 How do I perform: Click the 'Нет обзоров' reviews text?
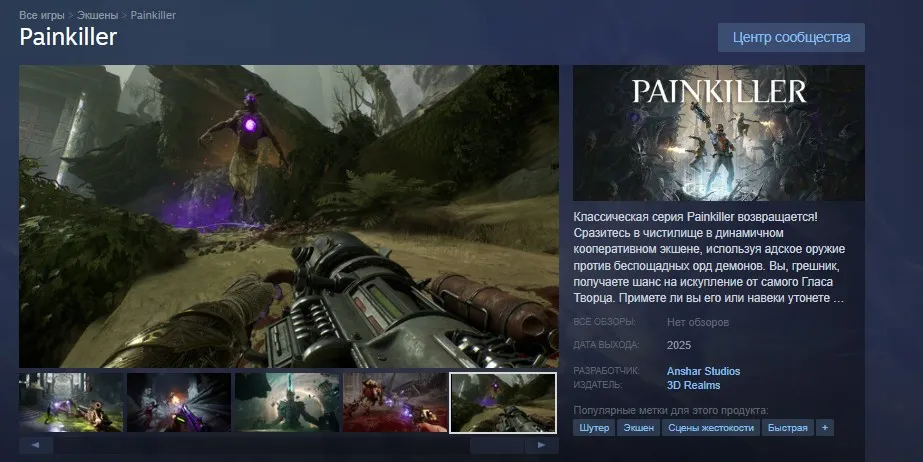click(698, 323)
